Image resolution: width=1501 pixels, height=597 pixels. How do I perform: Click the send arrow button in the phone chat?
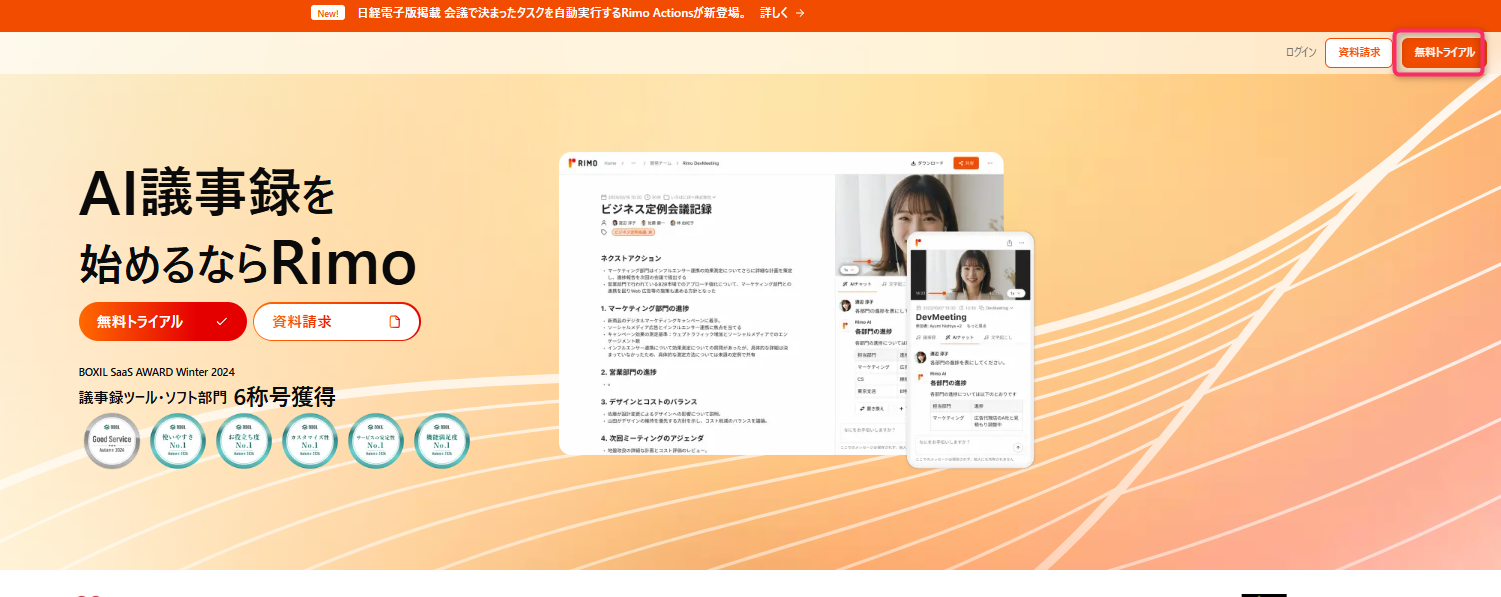tap(1018, 447)
